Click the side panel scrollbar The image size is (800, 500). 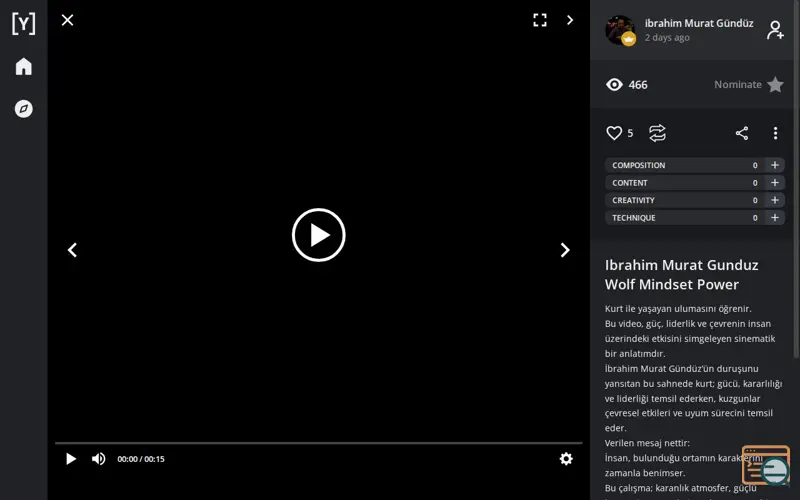click(796, 179)
